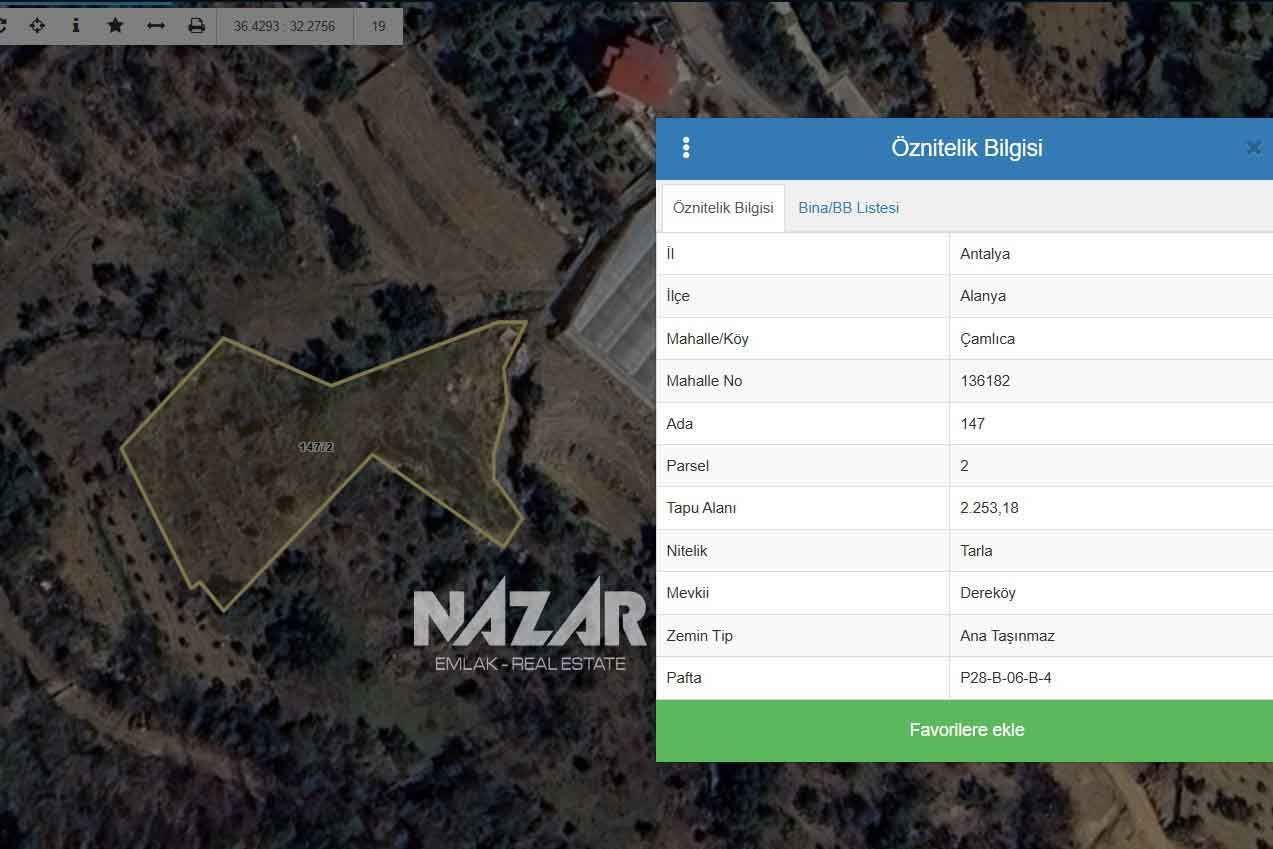Click the Mahalle No field label
The height and width of the screenshot is (849, 1273).
[704, 381]
